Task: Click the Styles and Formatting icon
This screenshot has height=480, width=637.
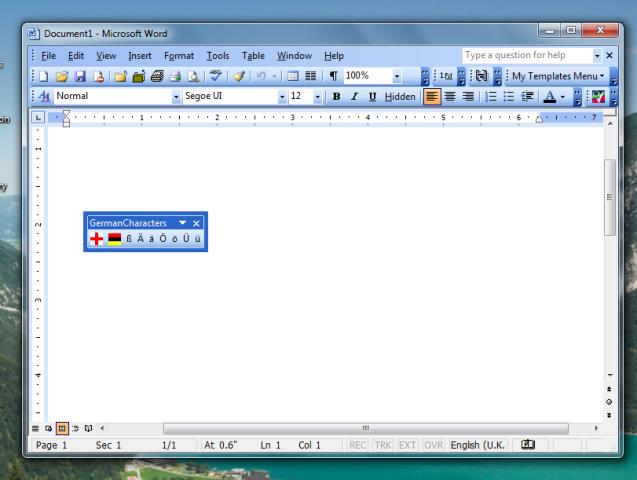Action: (x=44, y=96)
